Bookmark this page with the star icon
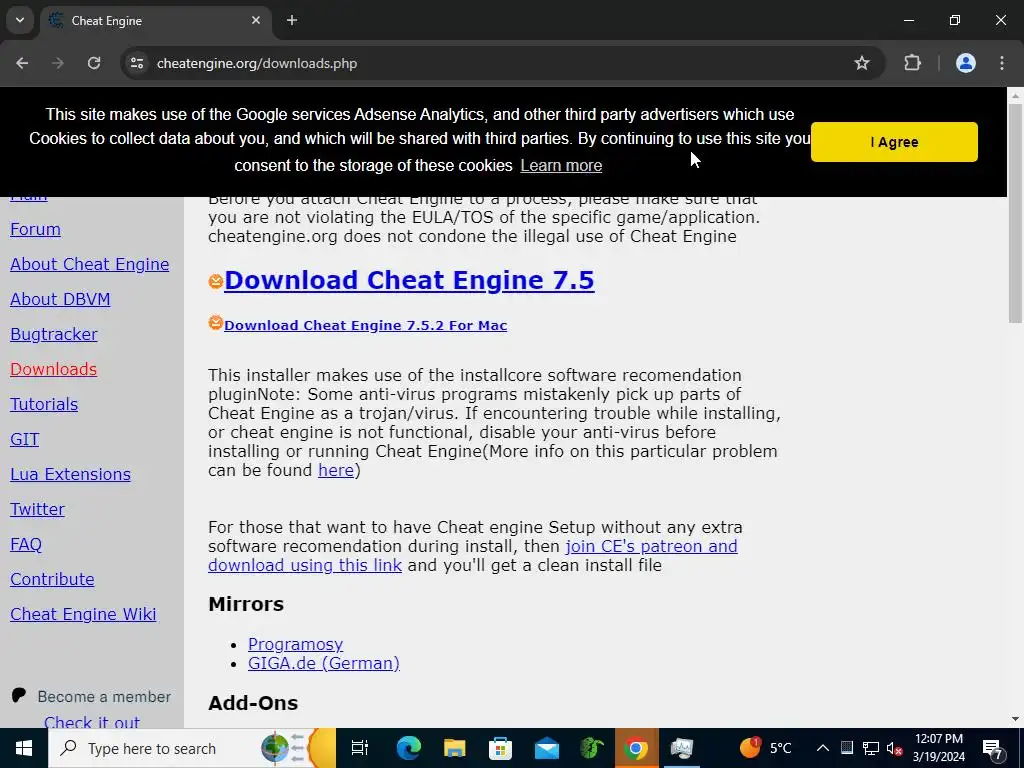The height and width of the screenshot is (768, 1024). pos(862,63)
